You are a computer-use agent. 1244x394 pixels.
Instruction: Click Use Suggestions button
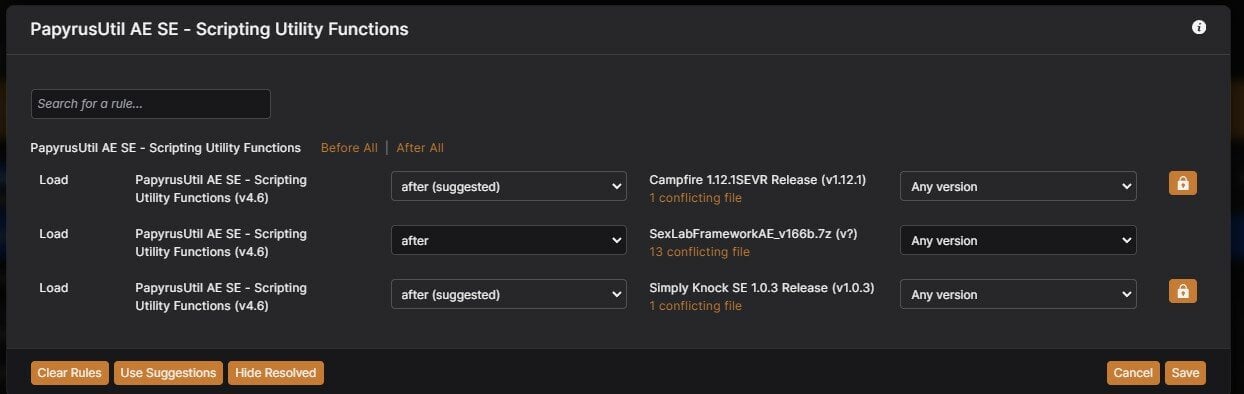pos(168,373)
